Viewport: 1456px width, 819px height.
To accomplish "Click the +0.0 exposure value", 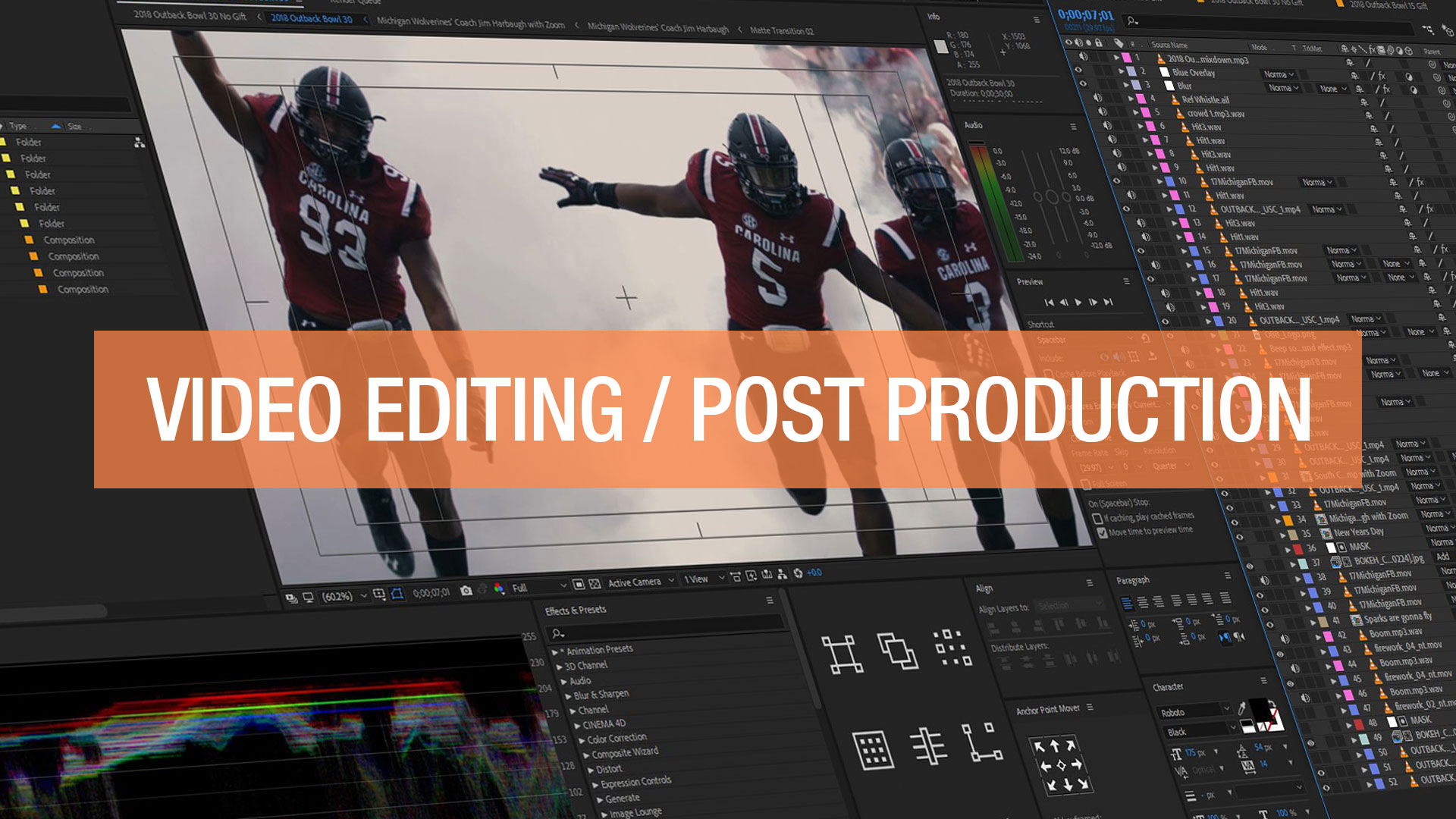I will (814, 573).
